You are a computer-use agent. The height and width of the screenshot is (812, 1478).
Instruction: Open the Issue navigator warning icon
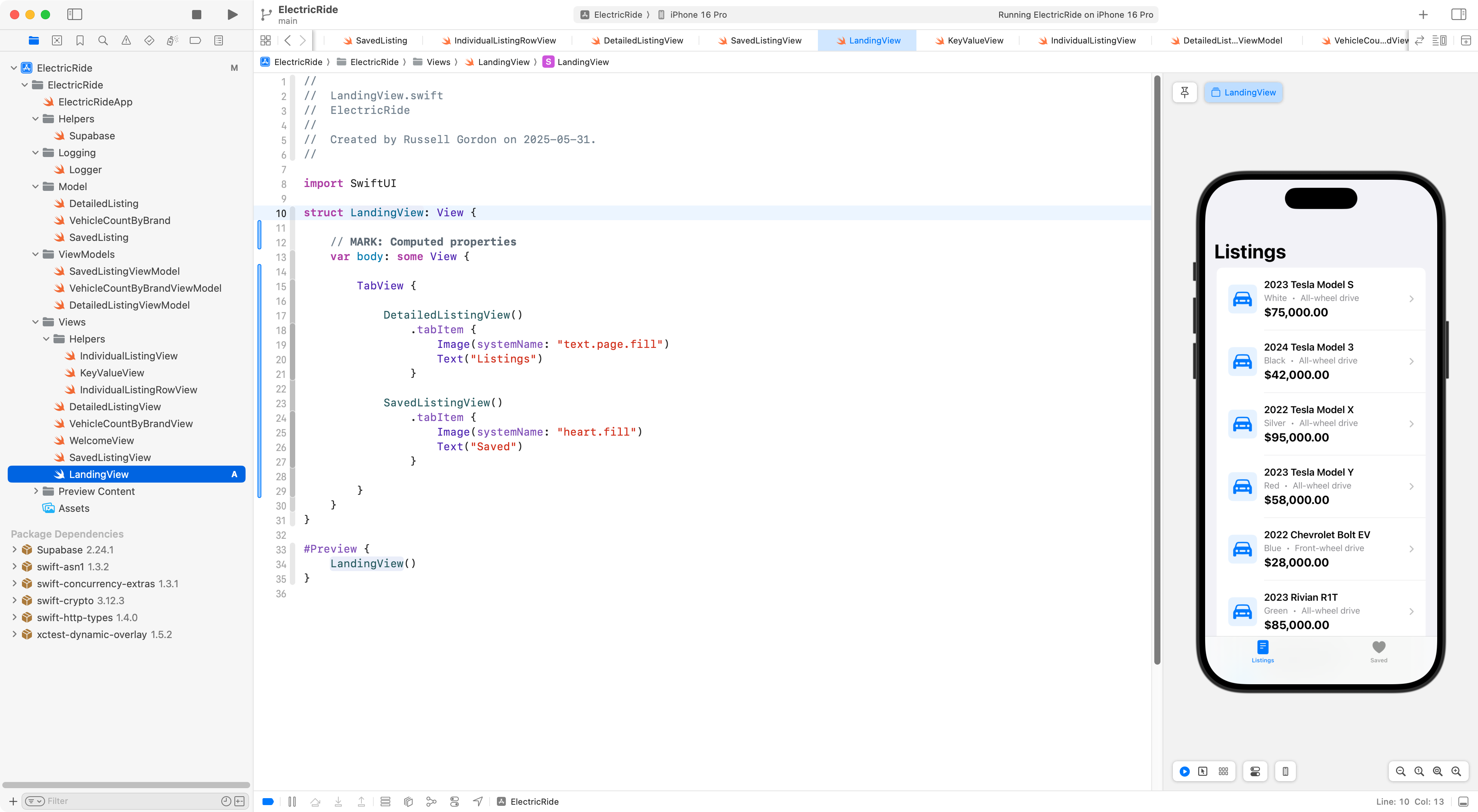(125, 40)
